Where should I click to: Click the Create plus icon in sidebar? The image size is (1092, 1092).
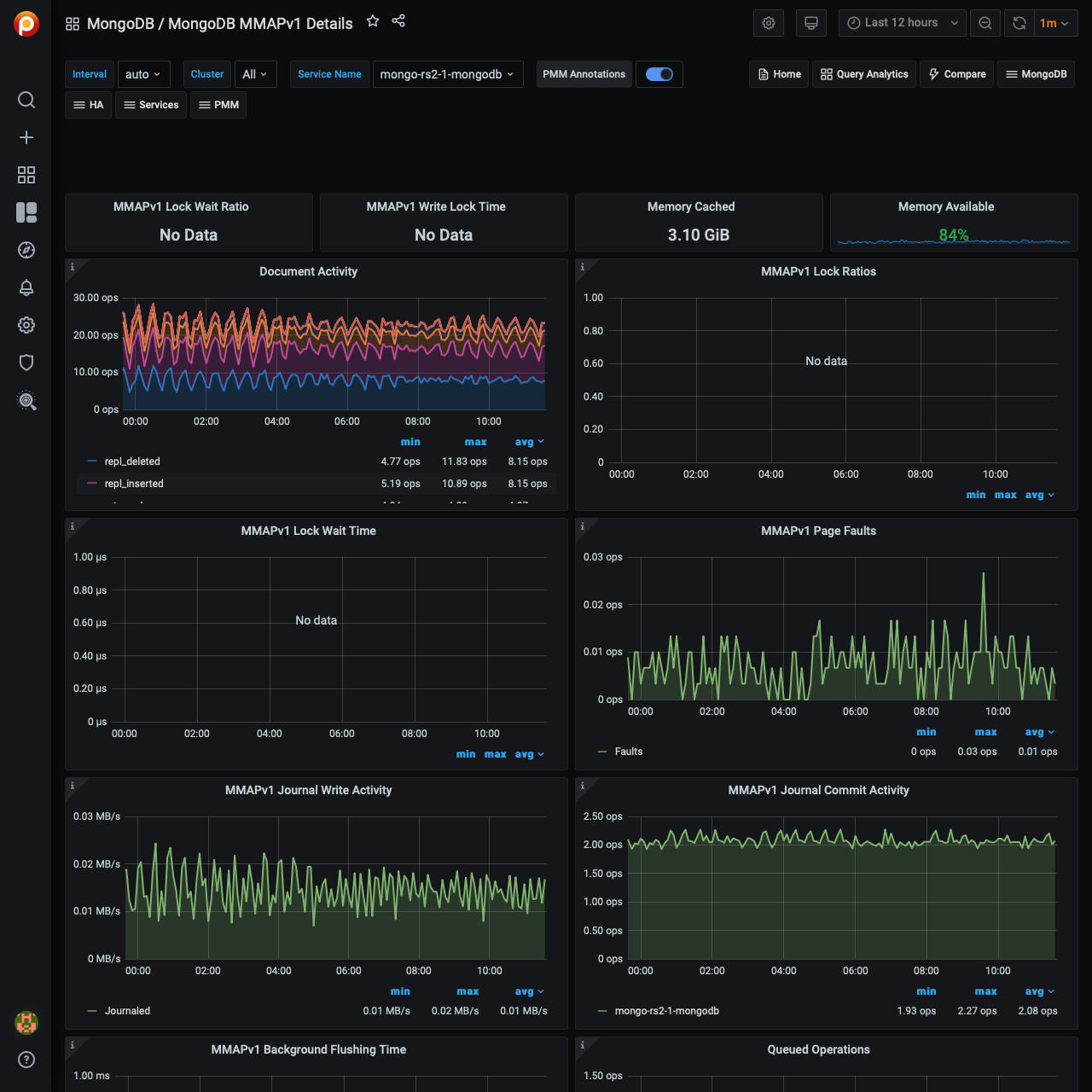26,137
